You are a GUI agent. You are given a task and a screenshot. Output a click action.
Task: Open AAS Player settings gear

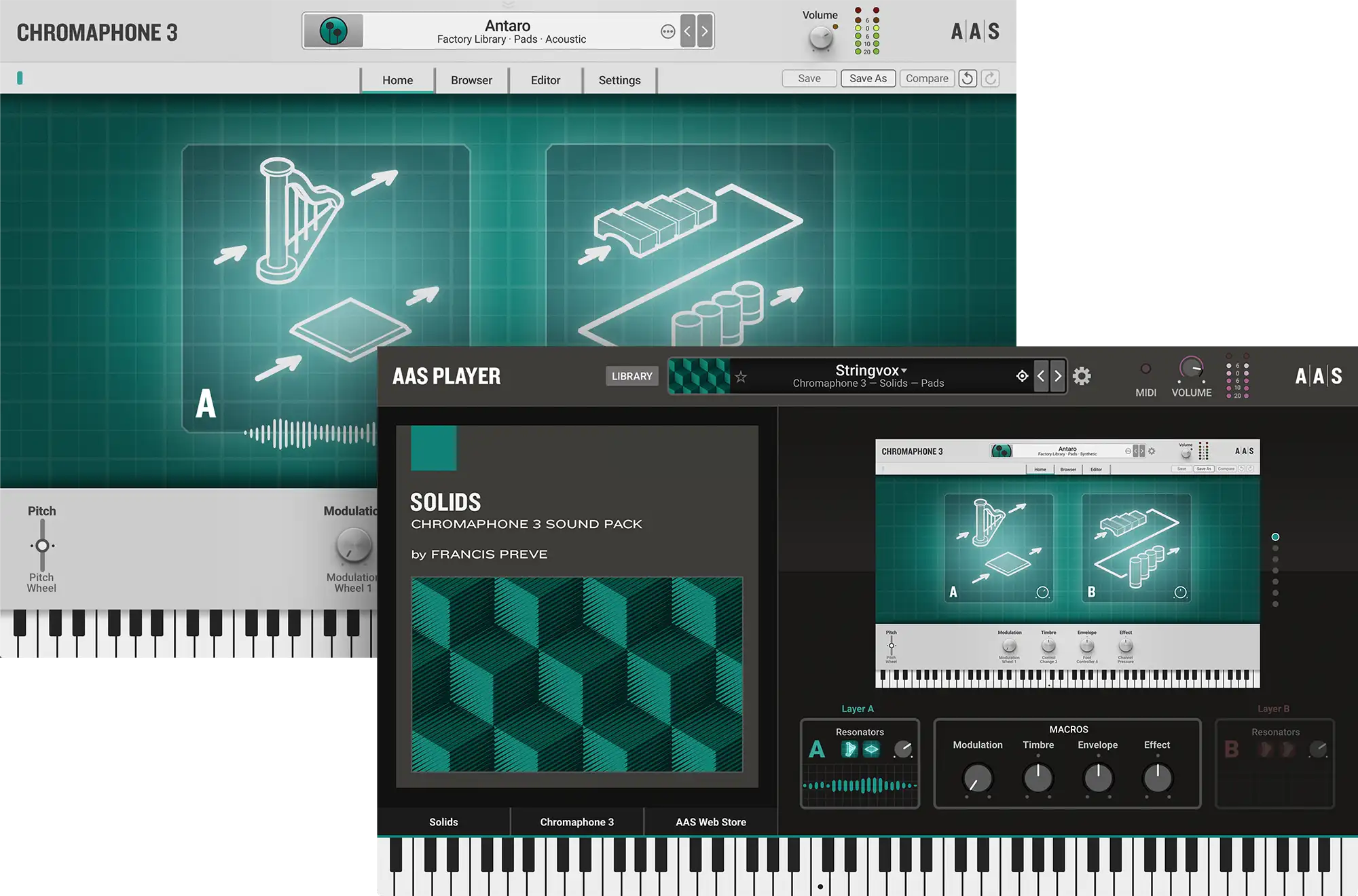point(1082,376)
